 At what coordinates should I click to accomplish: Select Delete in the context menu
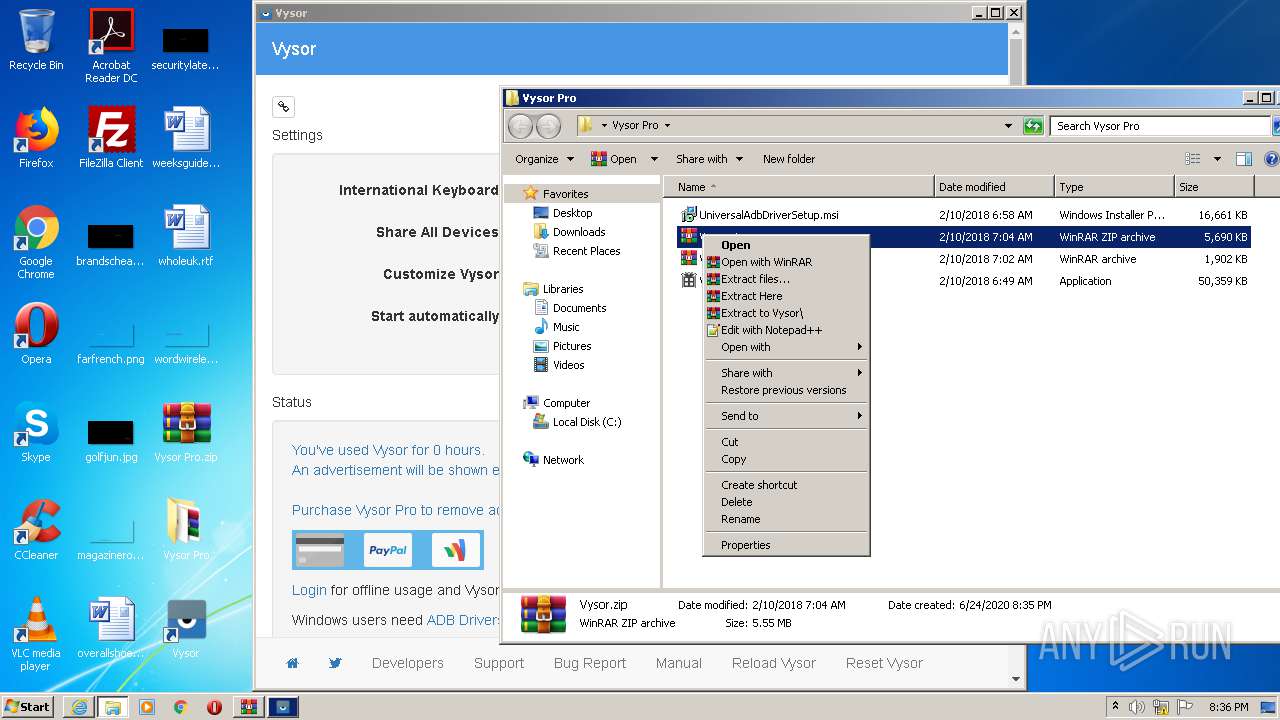click(785, 502)
